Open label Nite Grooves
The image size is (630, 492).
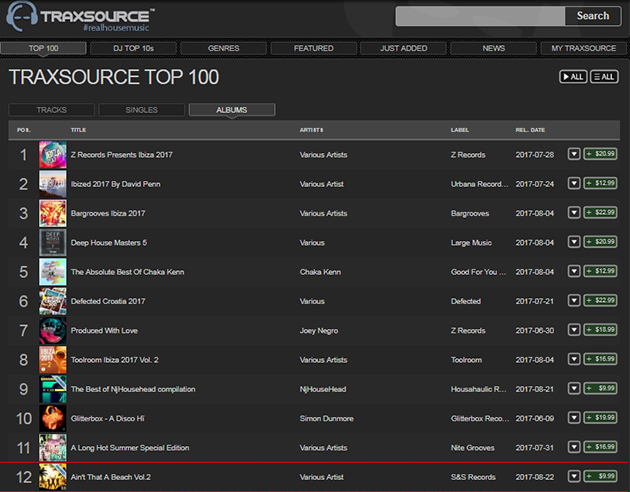point(472,448)
